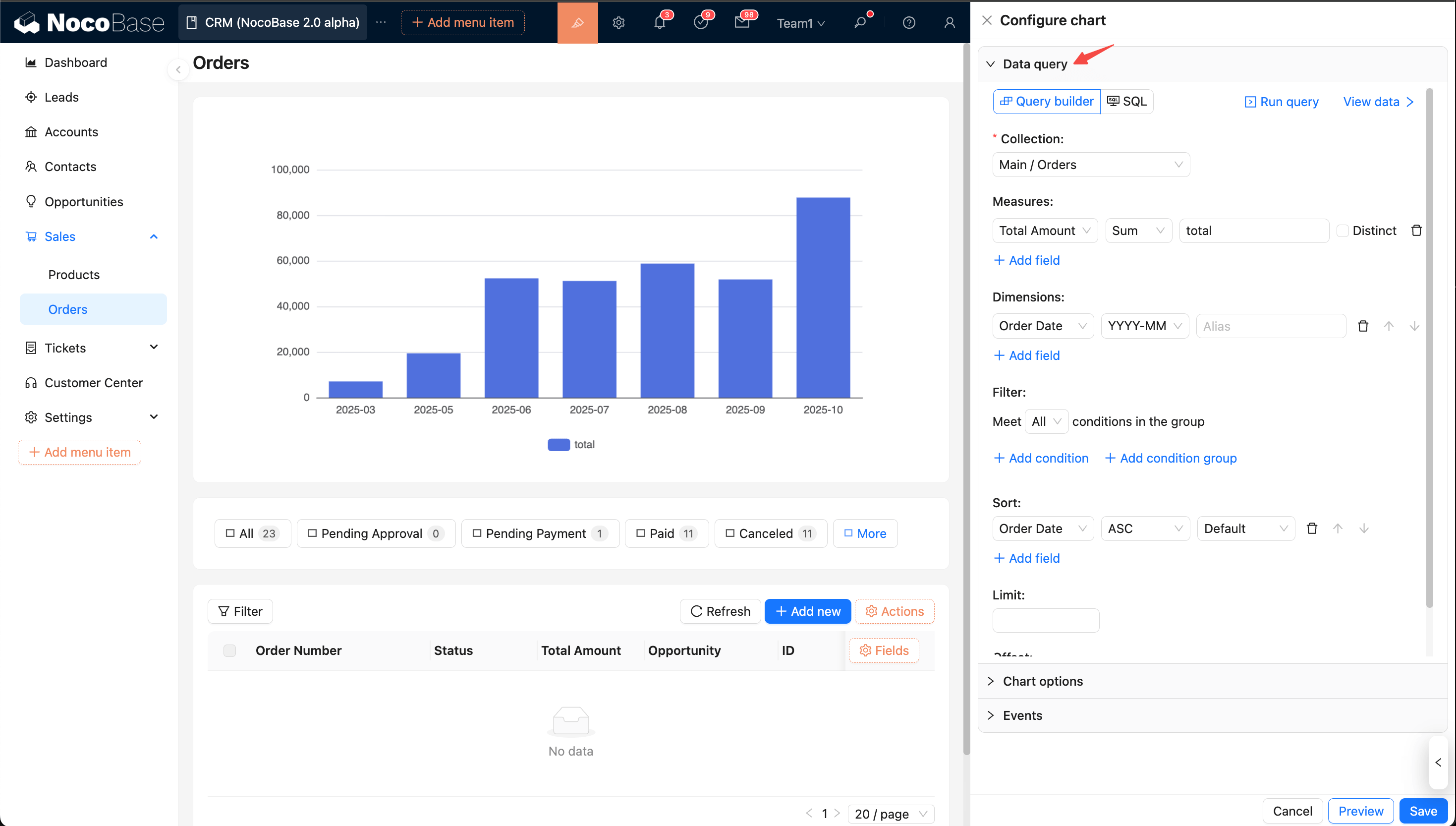This screenshot has width=1456, height=826.
Task: Delete the Order Date dimension row
Action: (1362, 326)
